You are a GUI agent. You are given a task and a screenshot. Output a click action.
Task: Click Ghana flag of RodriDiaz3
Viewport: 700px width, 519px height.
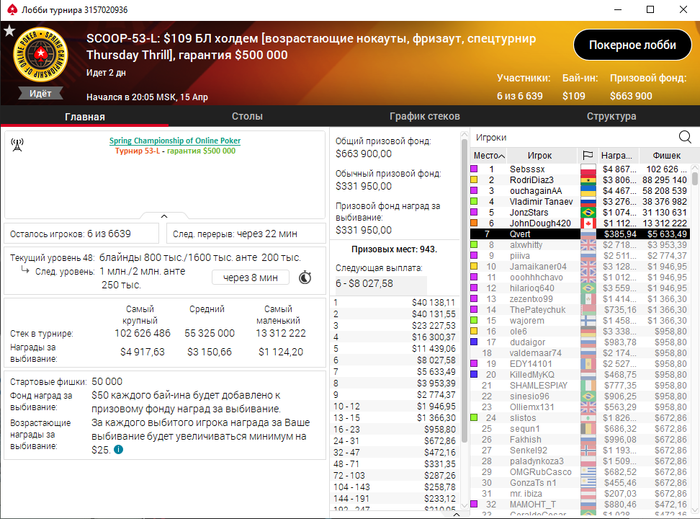pos(588,180)
